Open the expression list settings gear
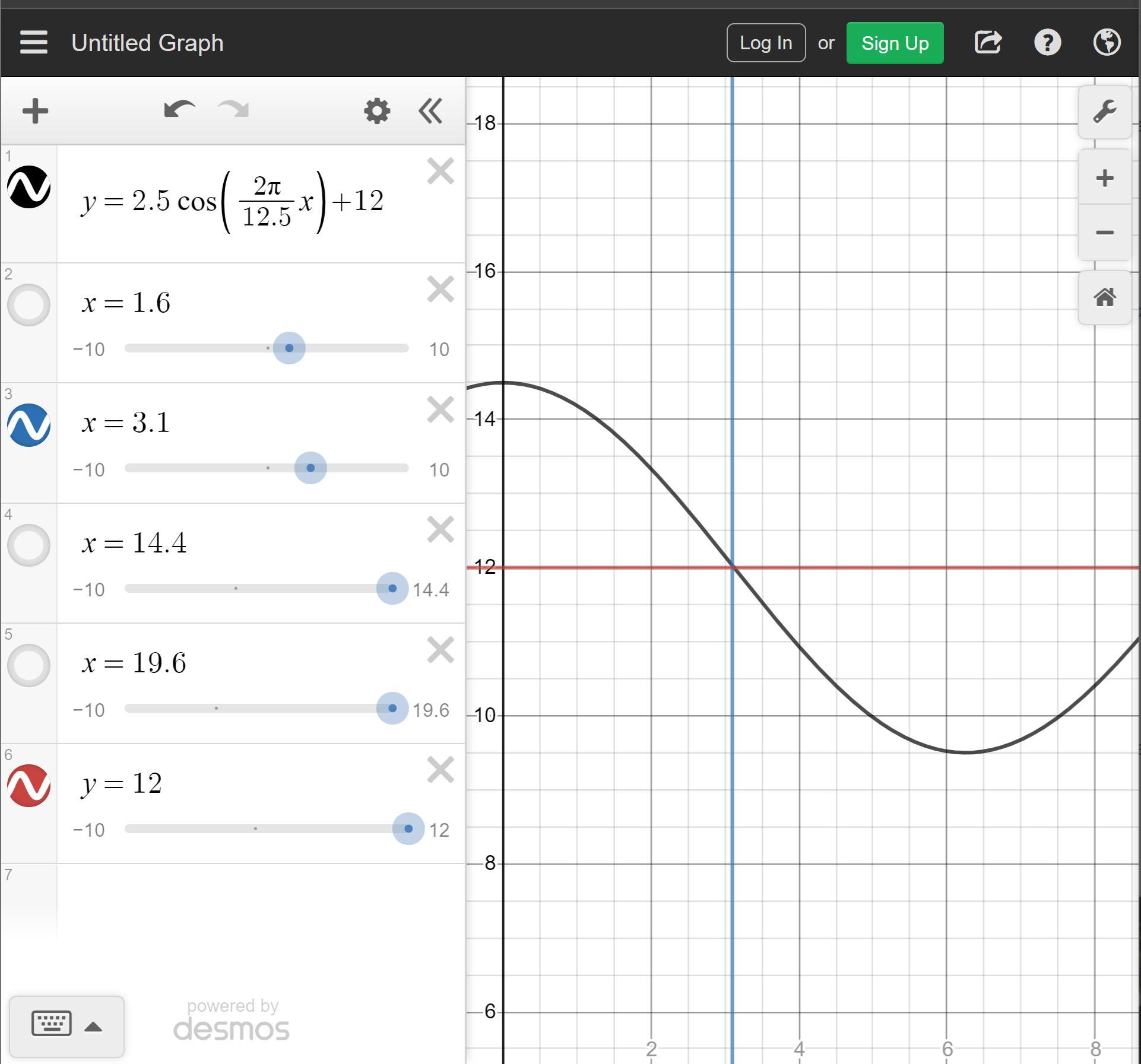This screenshot has height=1064, width=1141. point(377,111)
